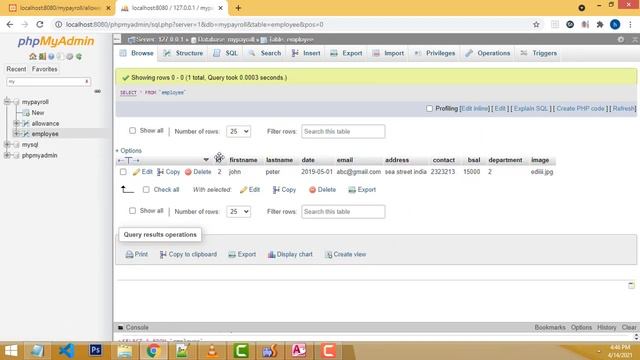Open Console Bookmarks
640x360 pixels.
(550, 327)
